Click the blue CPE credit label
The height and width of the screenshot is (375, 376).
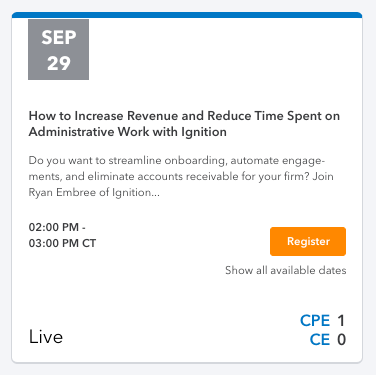click(x=315, y=321)
